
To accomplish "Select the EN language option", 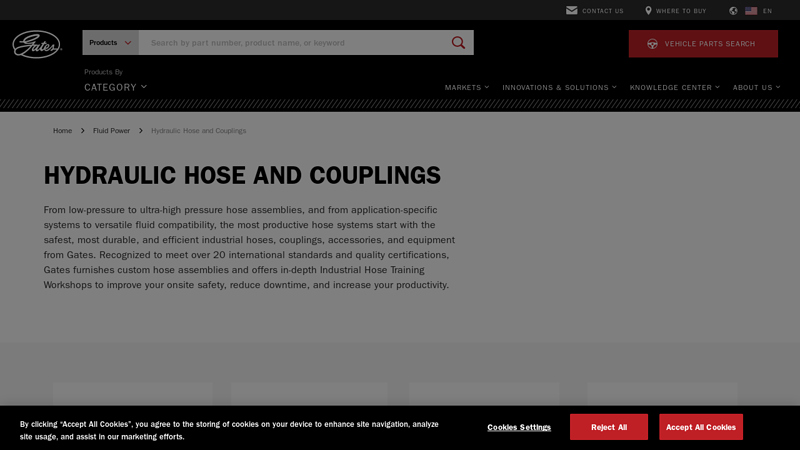I will pos(767,11).
